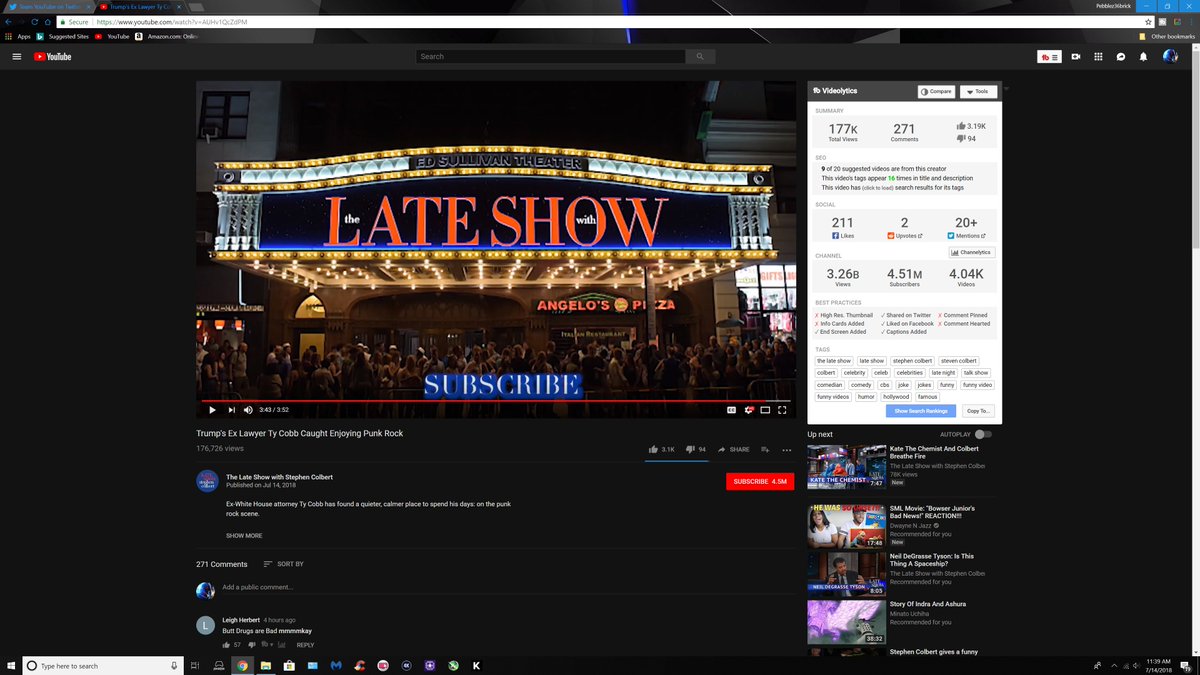
Task: Select the Trump's Ex Lawyer browser tab
Action: pos(138,6)
